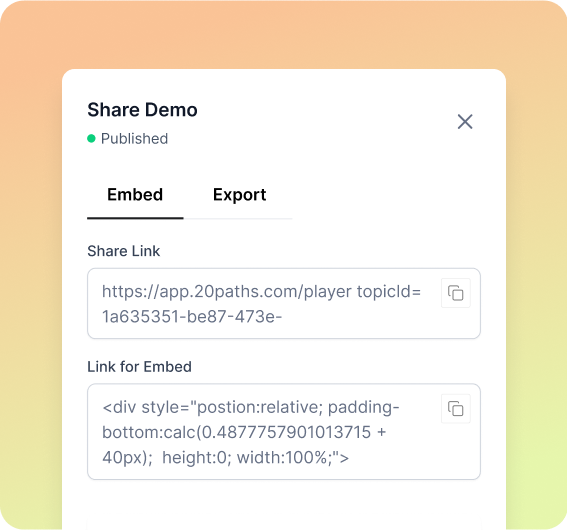Click the Share Link label

point(124,251)
